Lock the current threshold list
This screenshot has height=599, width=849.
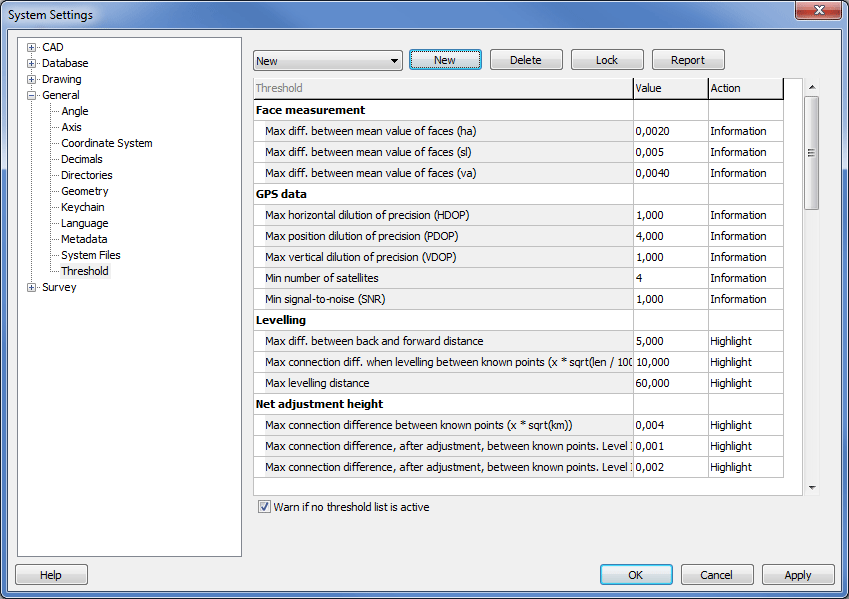tap(607, 60)
